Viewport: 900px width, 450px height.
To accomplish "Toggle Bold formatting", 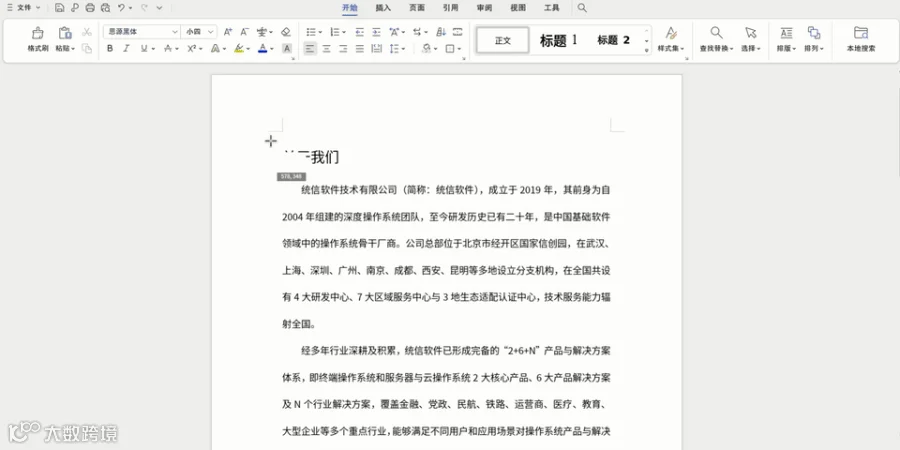I will pos(110,49).
